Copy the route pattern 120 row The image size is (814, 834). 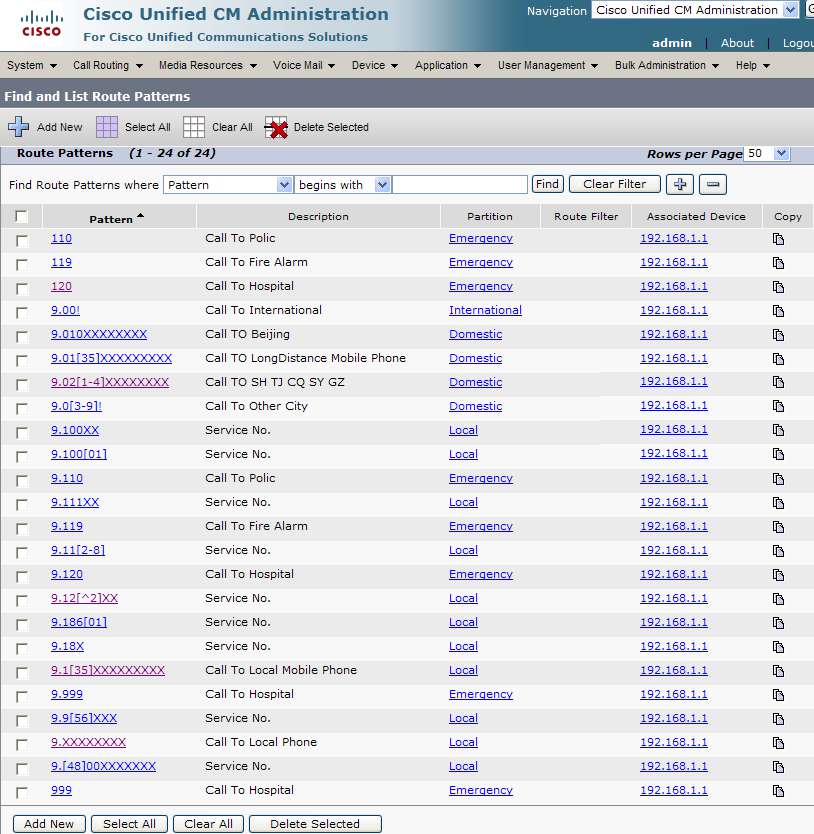click(x=778, y=287)
